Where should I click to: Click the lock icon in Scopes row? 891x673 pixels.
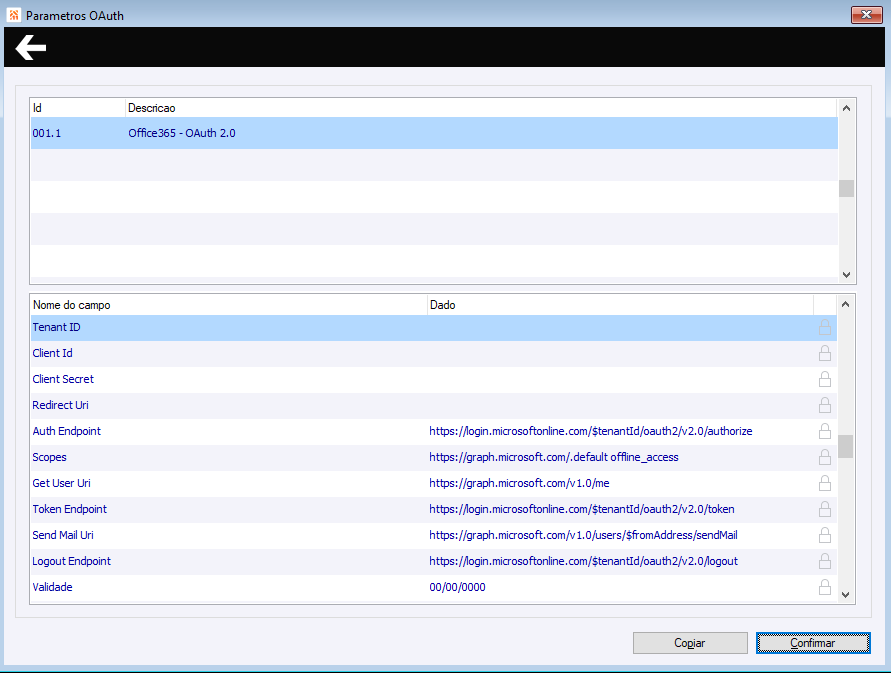825,457
